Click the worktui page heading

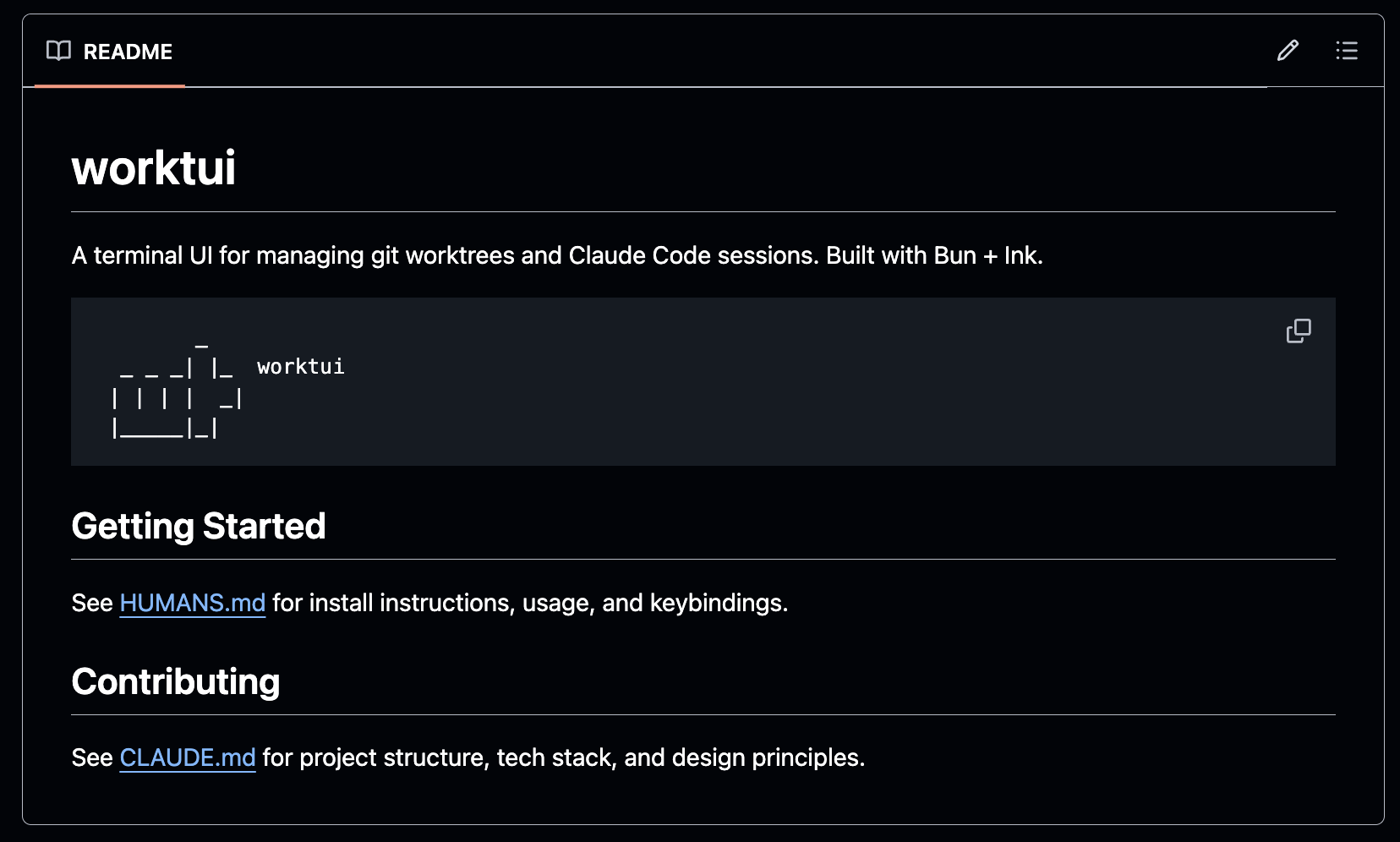153,167
